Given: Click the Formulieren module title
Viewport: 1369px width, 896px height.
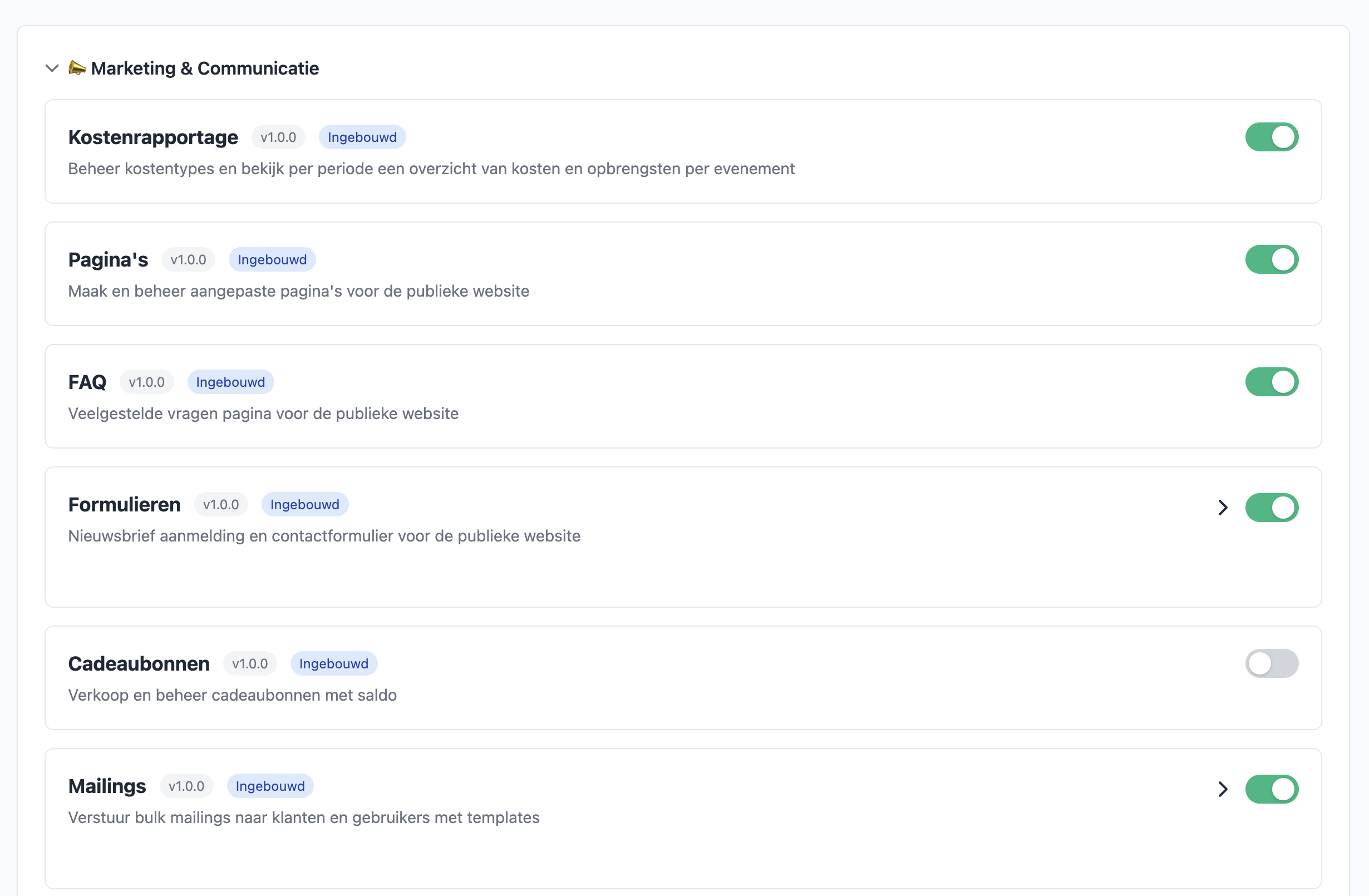Looking at the screenshot, I should pyautogui.click(x=124, y=505).
